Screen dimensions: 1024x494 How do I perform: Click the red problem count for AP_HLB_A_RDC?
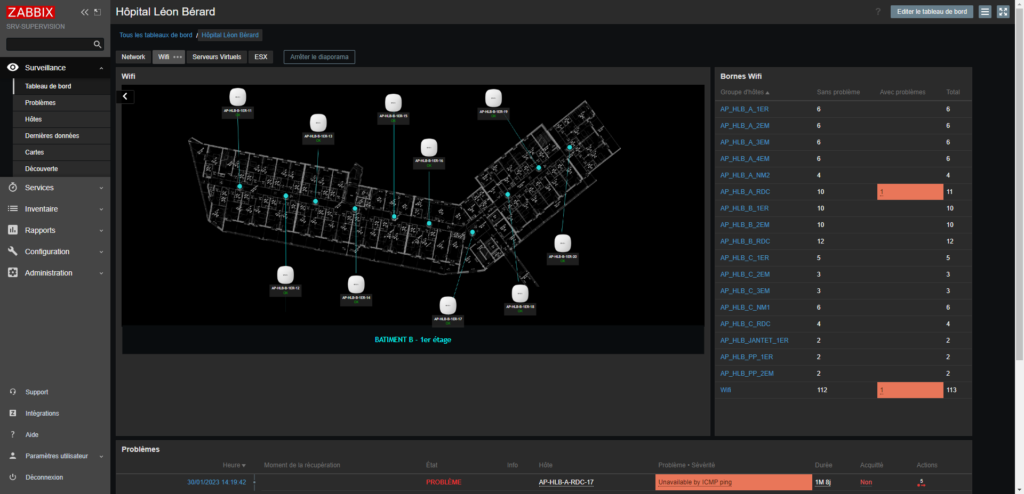pyautogui.click(x=909, y=191)
